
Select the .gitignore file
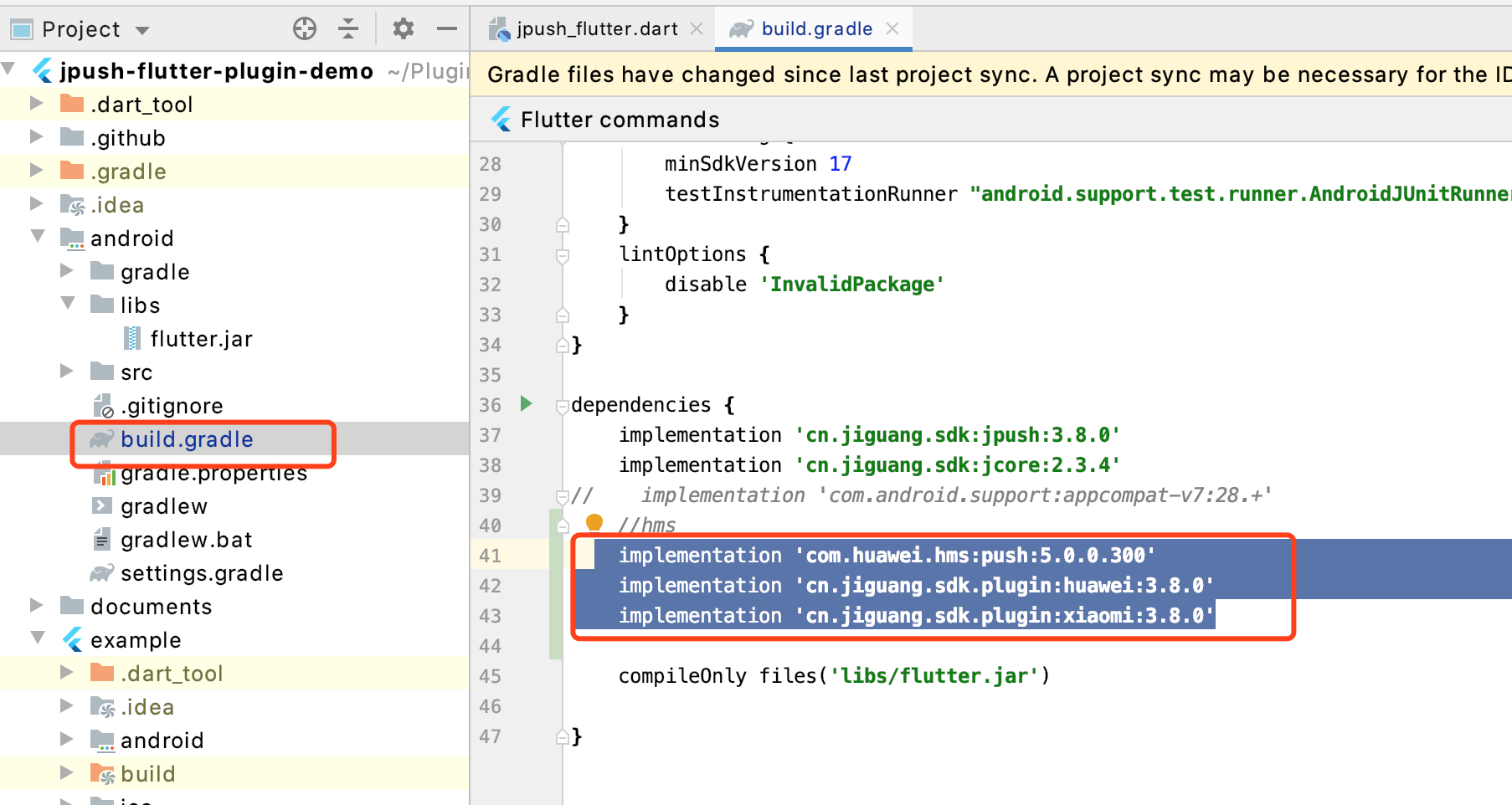[171, 406]
